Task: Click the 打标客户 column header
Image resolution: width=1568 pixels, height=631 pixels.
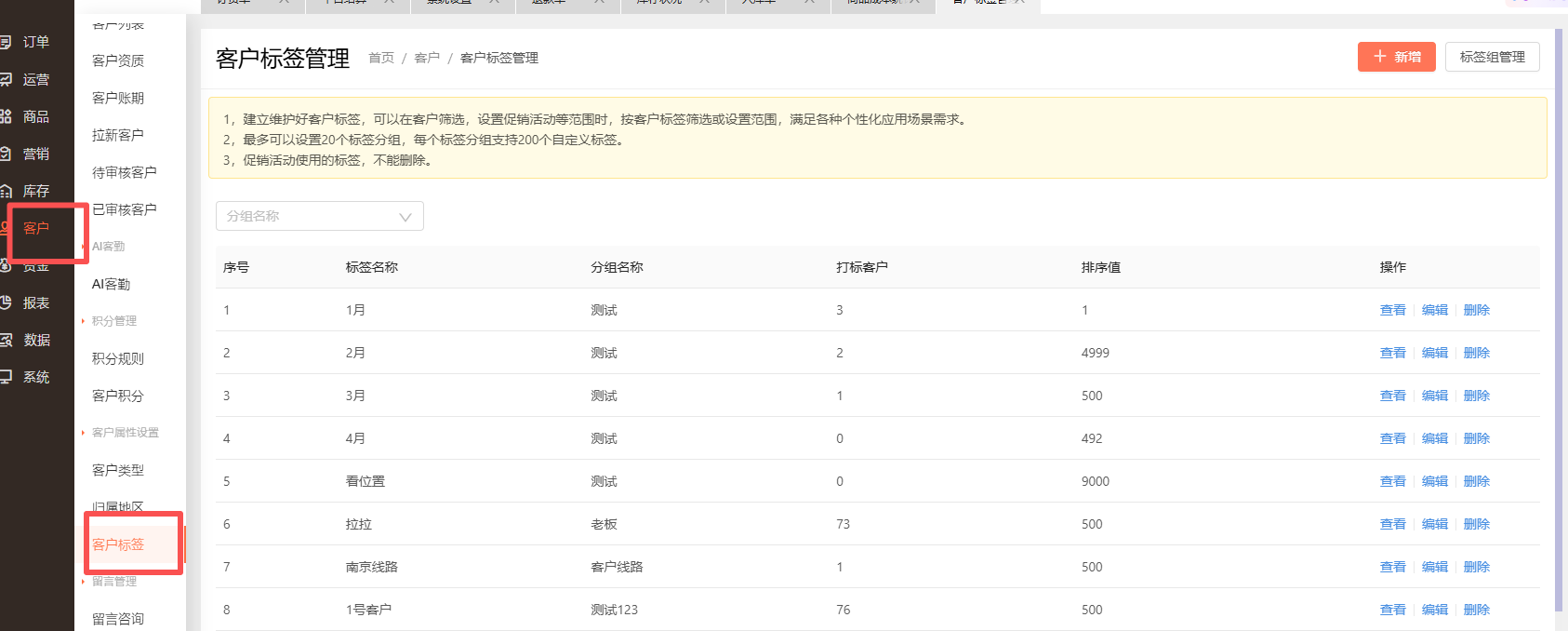Action: pyautogui.click(x=861, y=267)
